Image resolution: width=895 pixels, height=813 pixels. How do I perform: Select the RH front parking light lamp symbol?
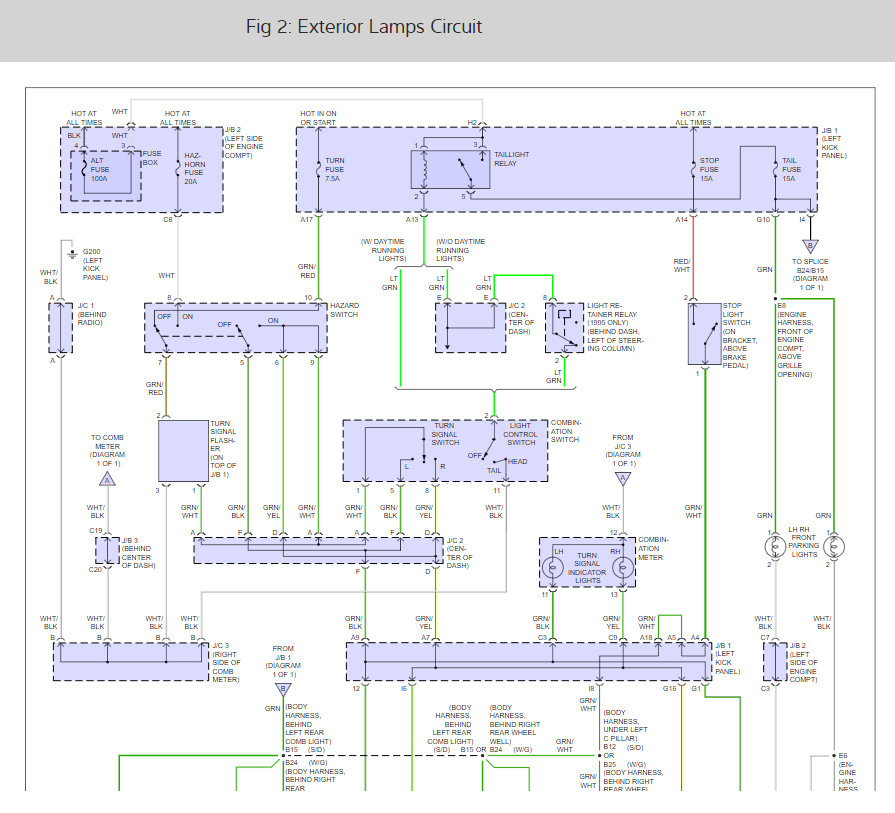point(834,547)
